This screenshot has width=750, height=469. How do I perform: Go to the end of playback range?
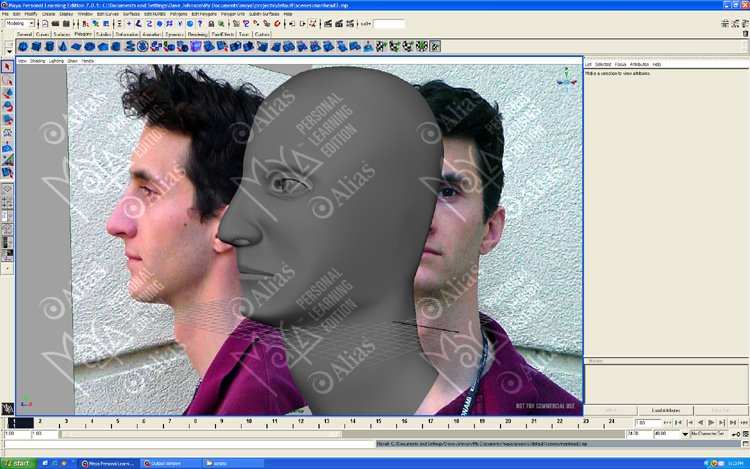click(744, 423)
